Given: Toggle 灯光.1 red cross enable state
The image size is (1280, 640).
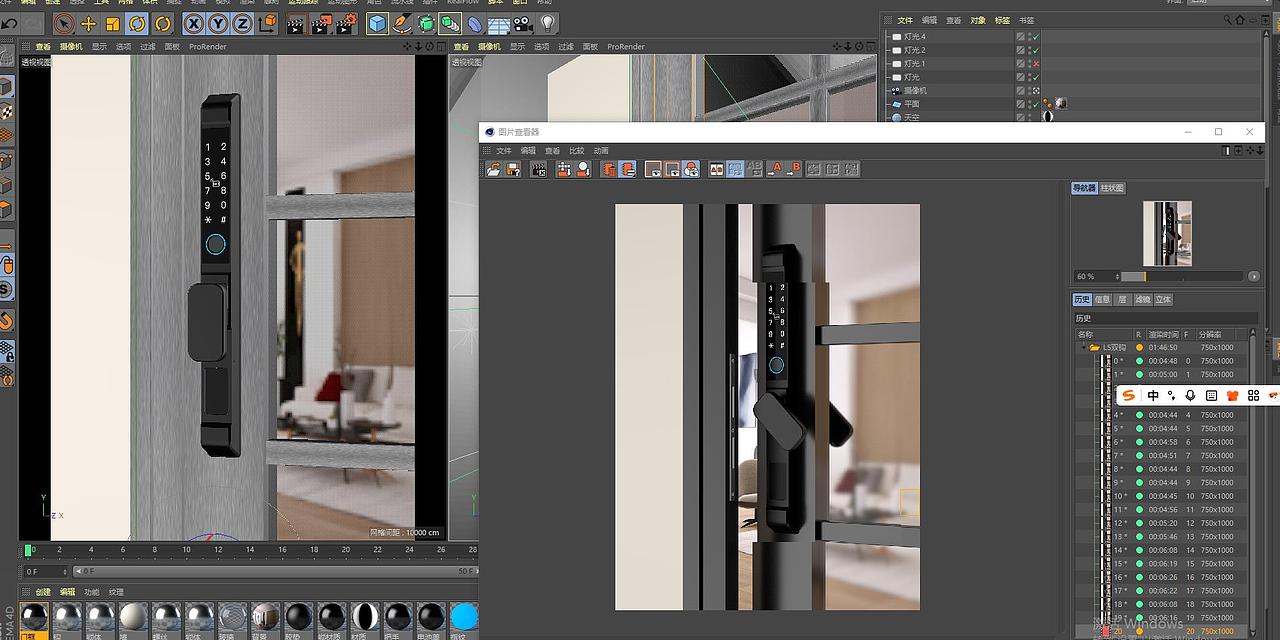Looking at the screenshot, I should point(1036,63).
